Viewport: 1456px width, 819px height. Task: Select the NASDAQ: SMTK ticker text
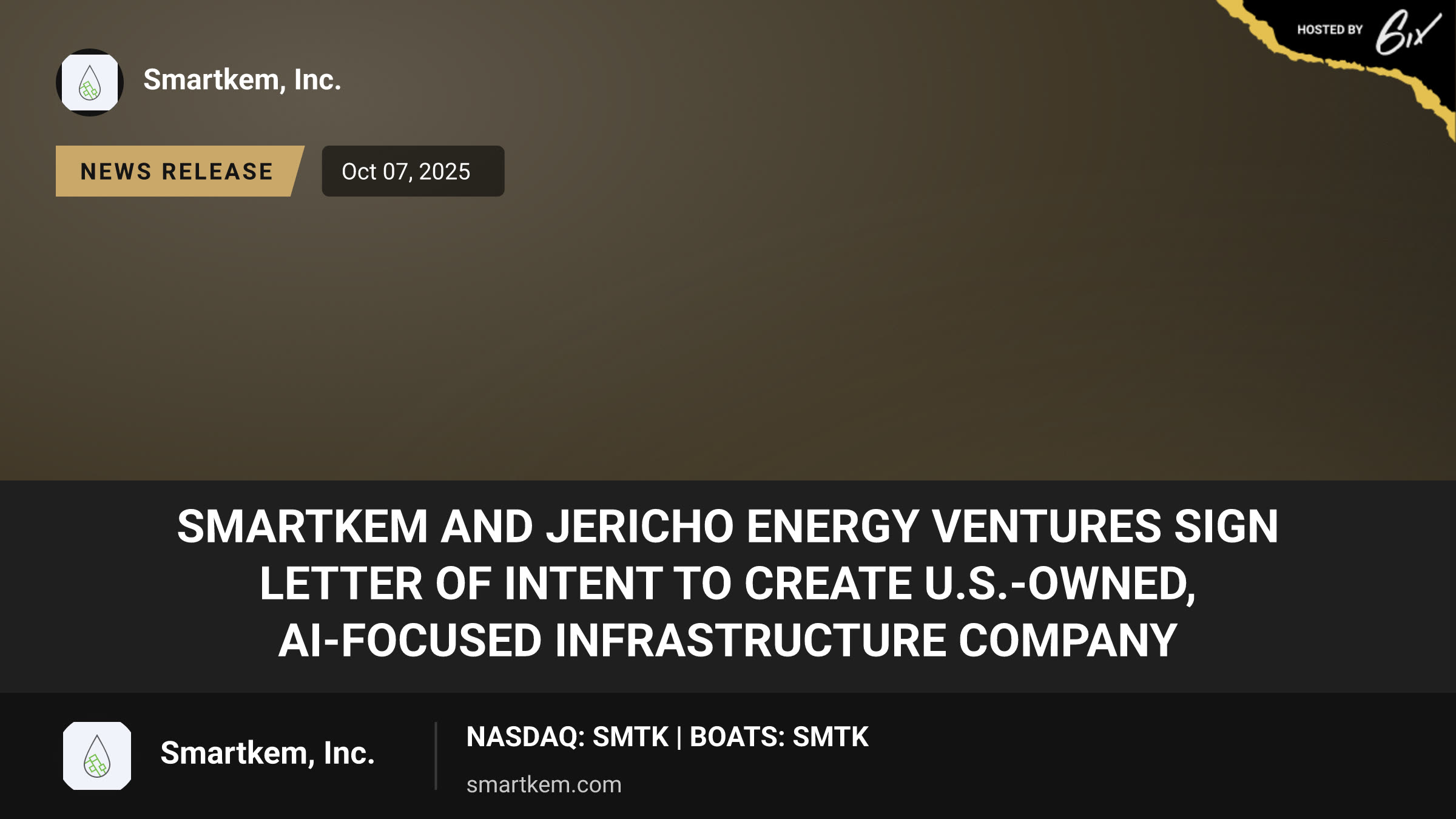[x=567, y=737]
